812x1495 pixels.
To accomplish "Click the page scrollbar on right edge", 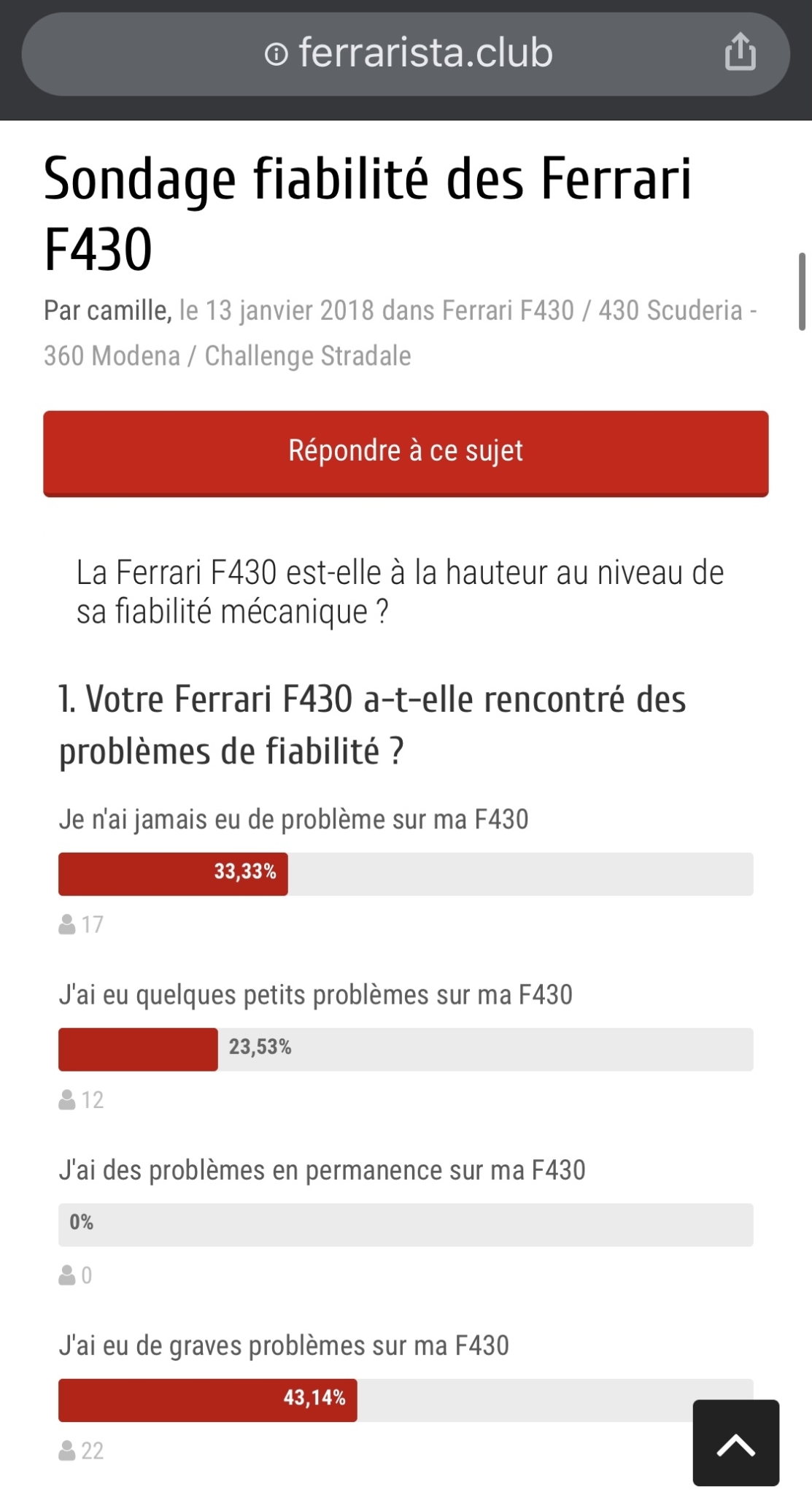I will coord(802,291).
